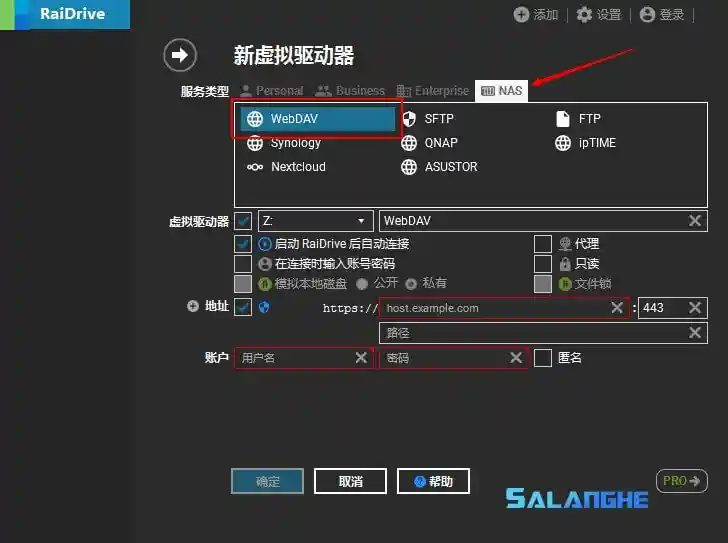
Task: Enable the 代理 proxy checkbox
Action: (543, 244)
